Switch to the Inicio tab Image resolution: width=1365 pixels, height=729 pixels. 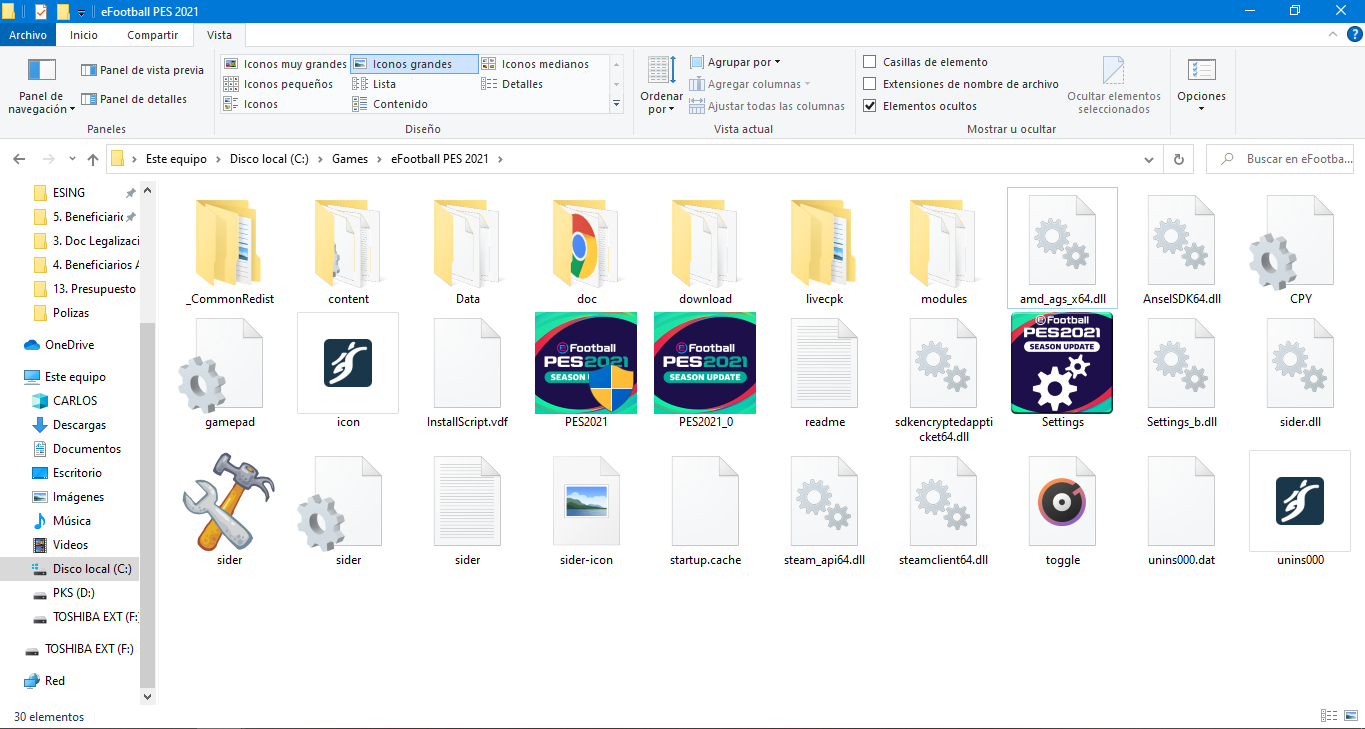click(x=84, y=34)
